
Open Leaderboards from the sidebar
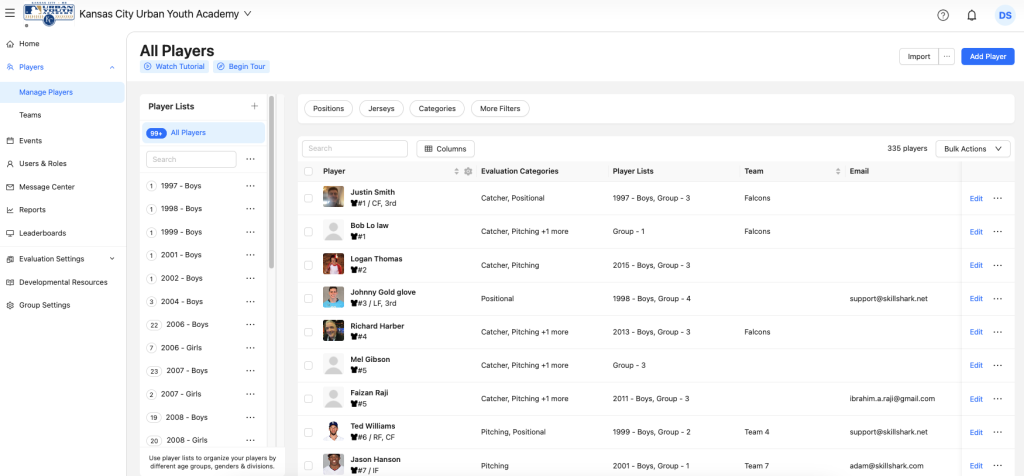pos(42,233)
